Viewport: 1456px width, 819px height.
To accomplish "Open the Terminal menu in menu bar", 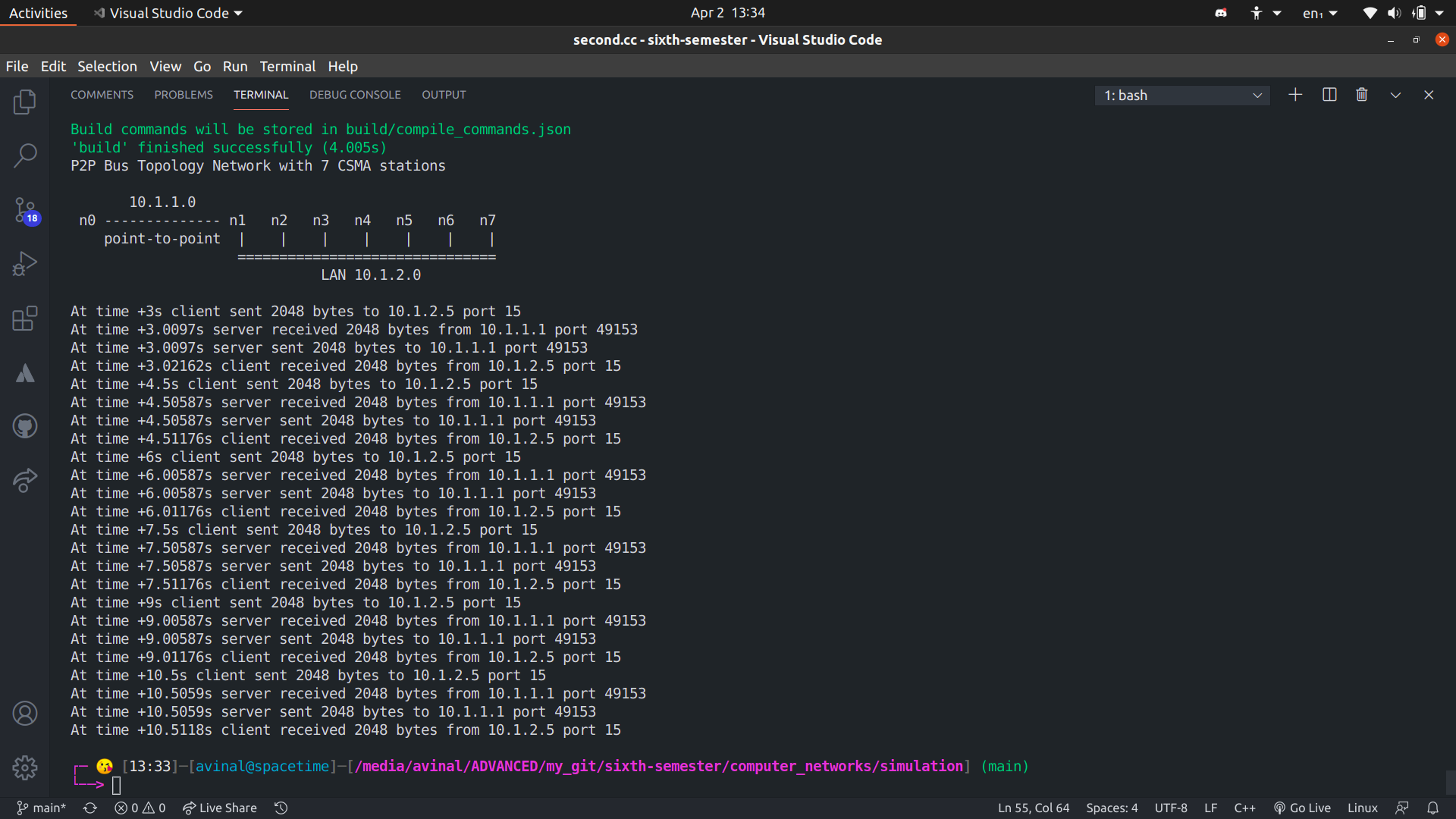I will coord(287,67).
